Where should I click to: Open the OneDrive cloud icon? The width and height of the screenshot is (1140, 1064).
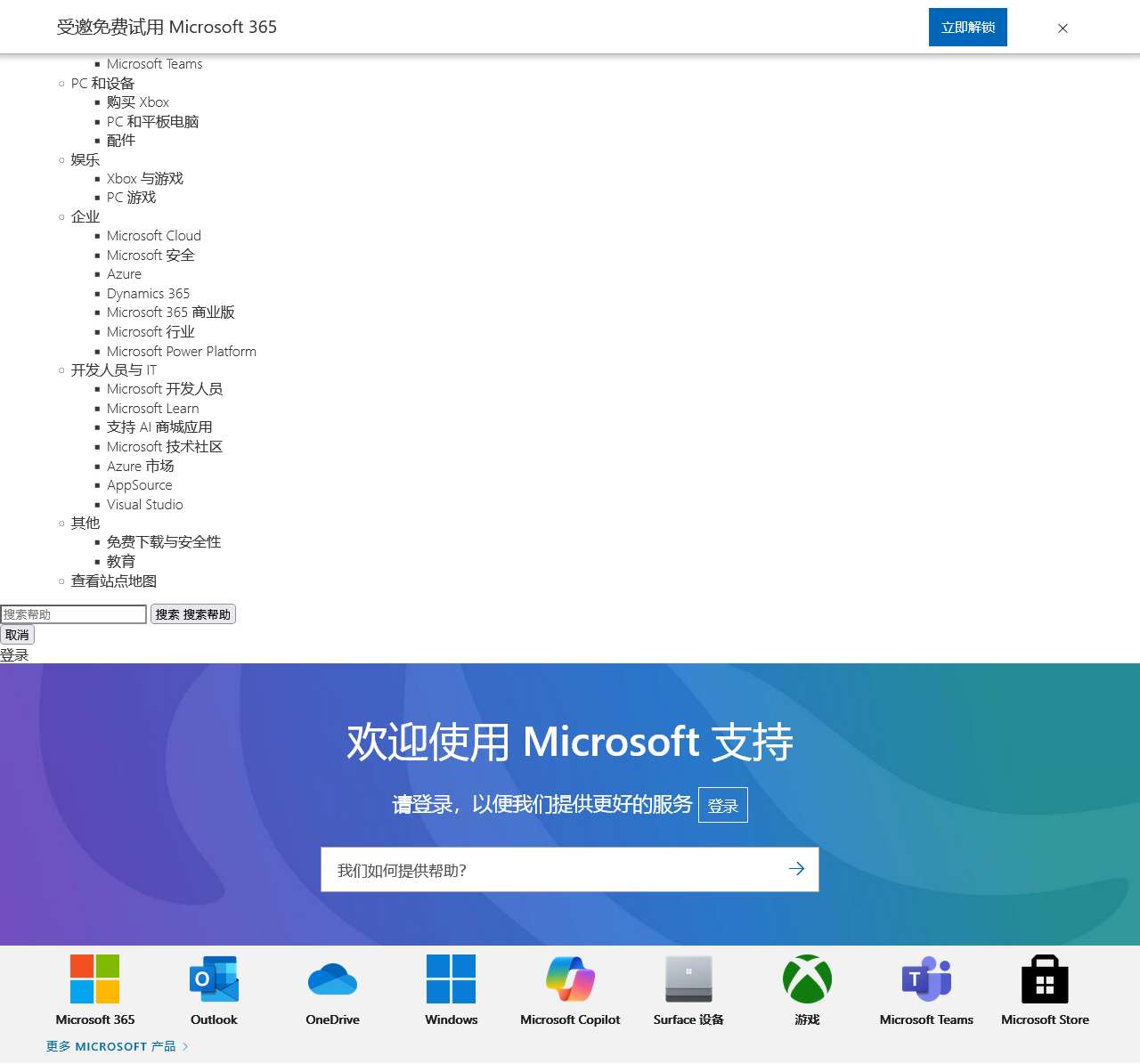point(332,979)
